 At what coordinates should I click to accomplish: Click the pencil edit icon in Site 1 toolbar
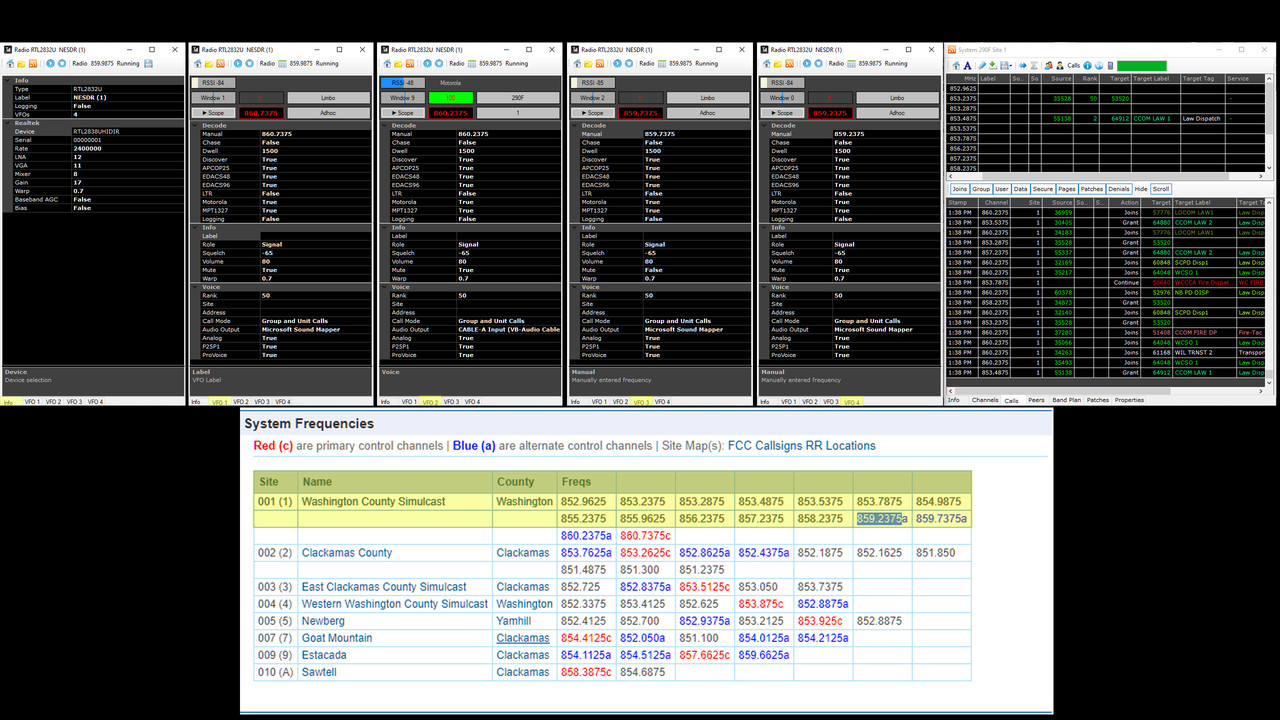pyautogui.click(x=982, y=65)
